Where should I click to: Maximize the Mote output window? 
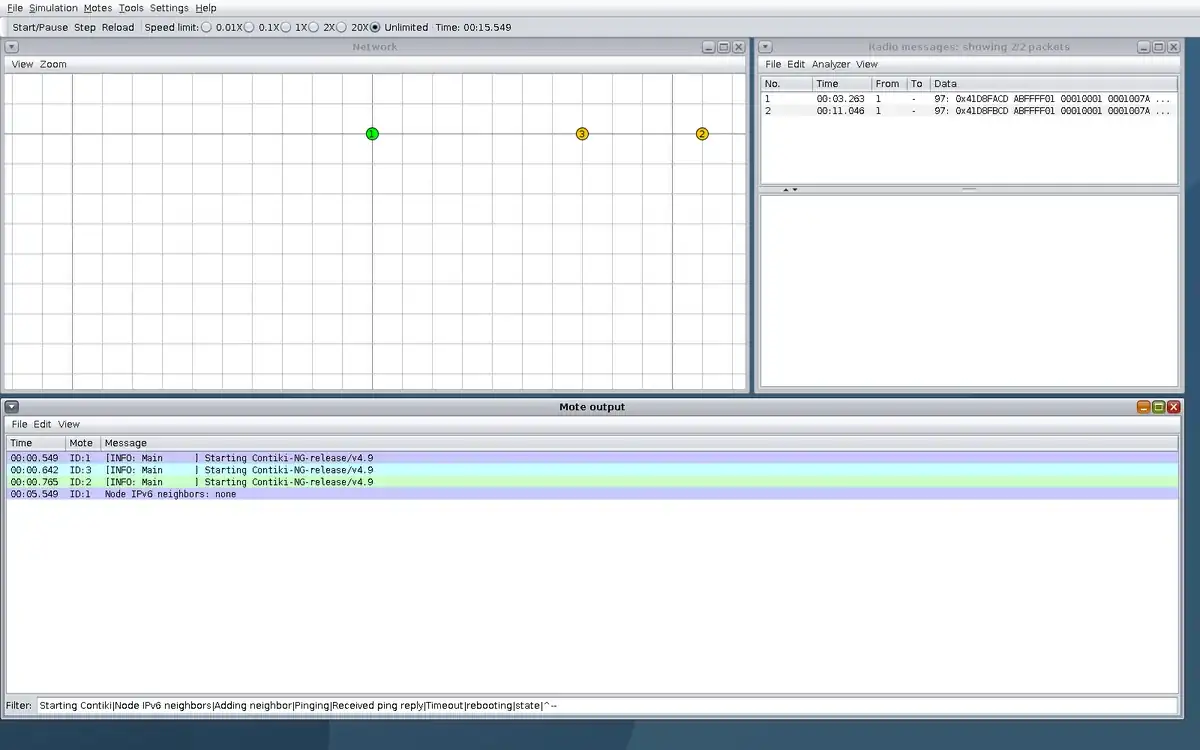pos(1159,407)
